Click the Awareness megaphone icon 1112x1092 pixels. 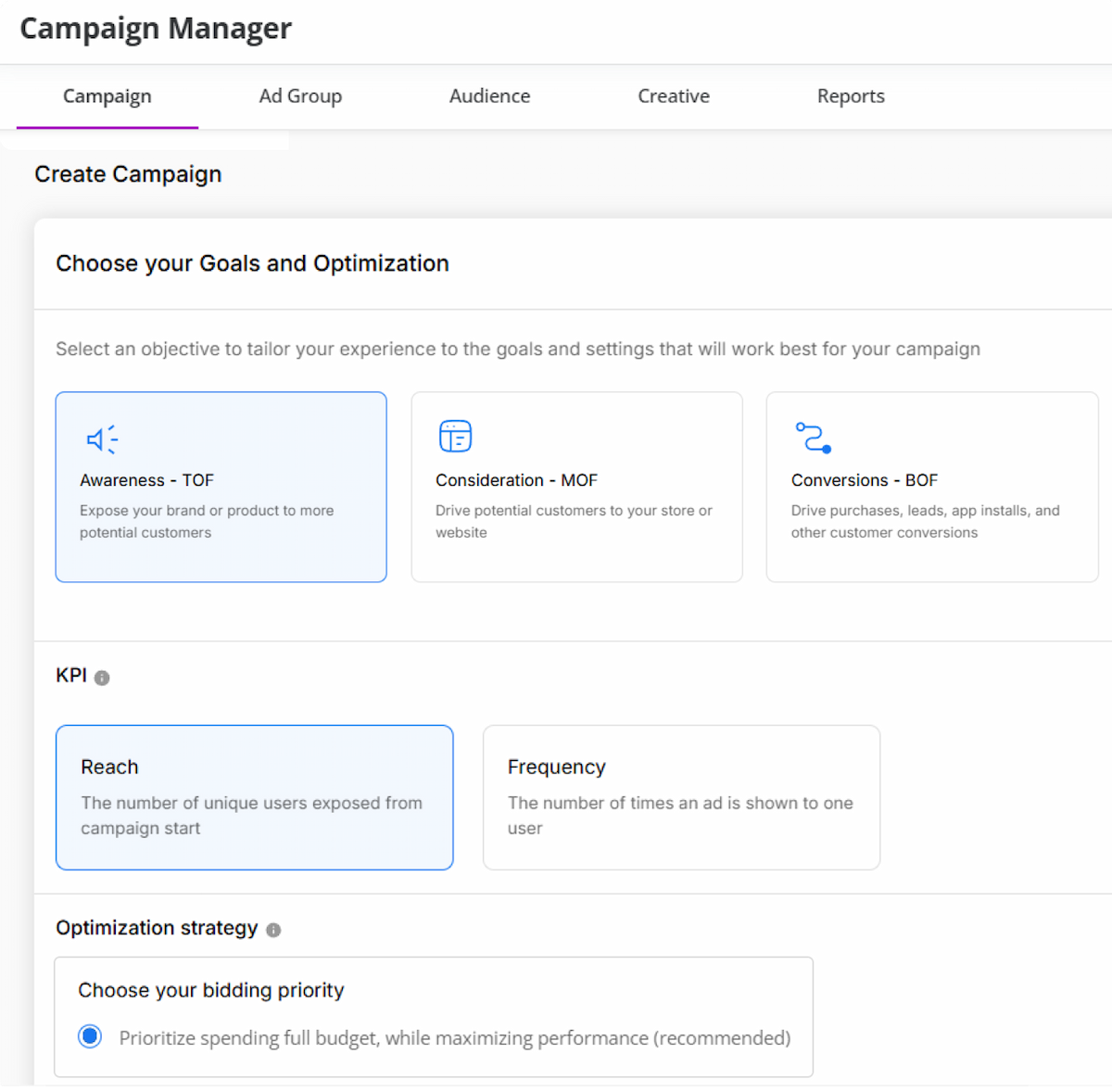point(102,438)
